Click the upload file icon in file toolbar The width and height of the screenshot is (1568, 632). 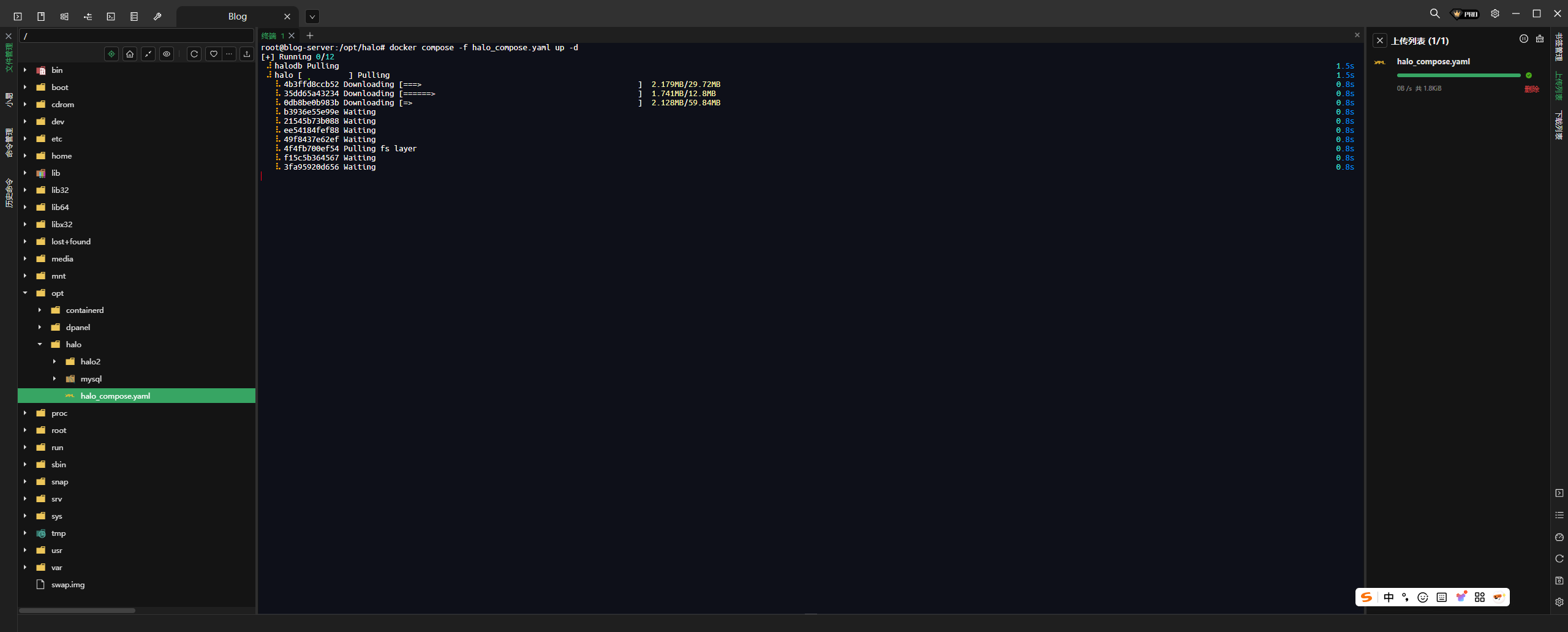(x=247, y=54)
